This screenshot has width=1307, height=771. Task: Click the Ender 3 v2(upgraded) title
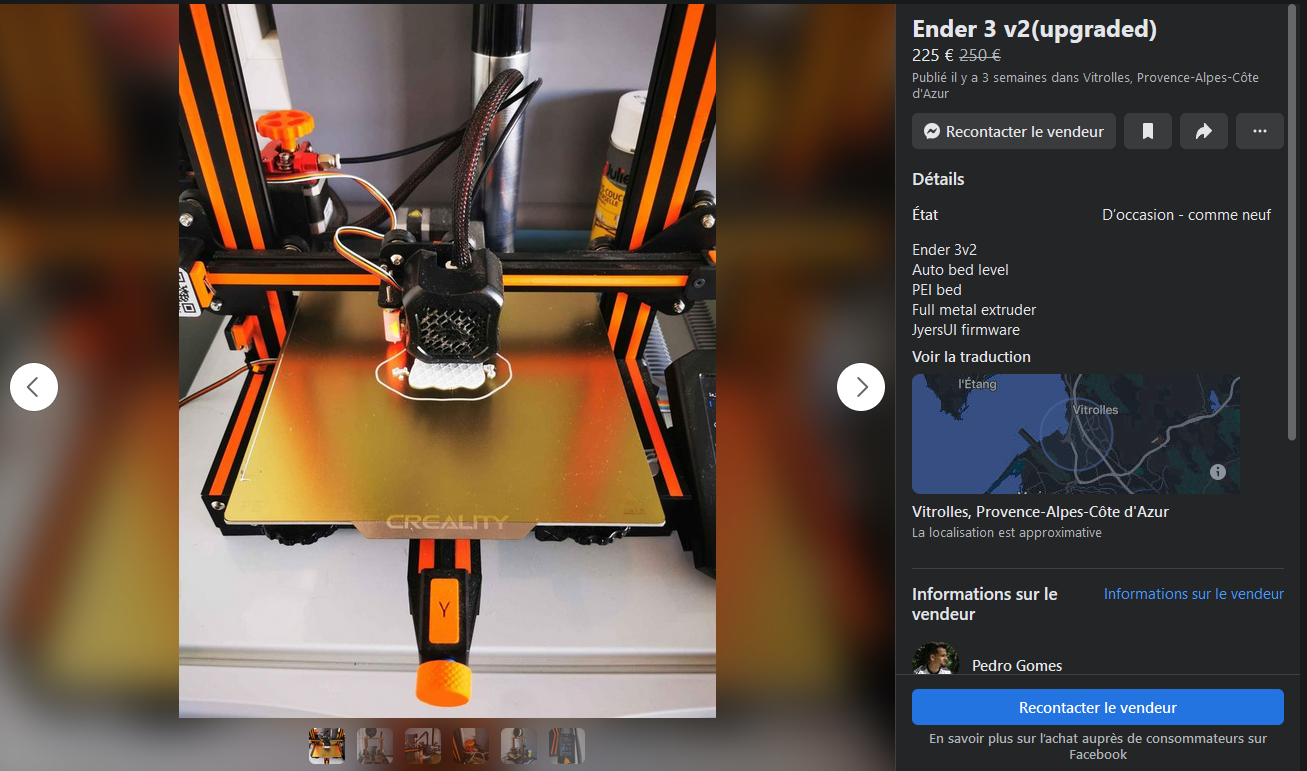click(x=1034, y=29)
